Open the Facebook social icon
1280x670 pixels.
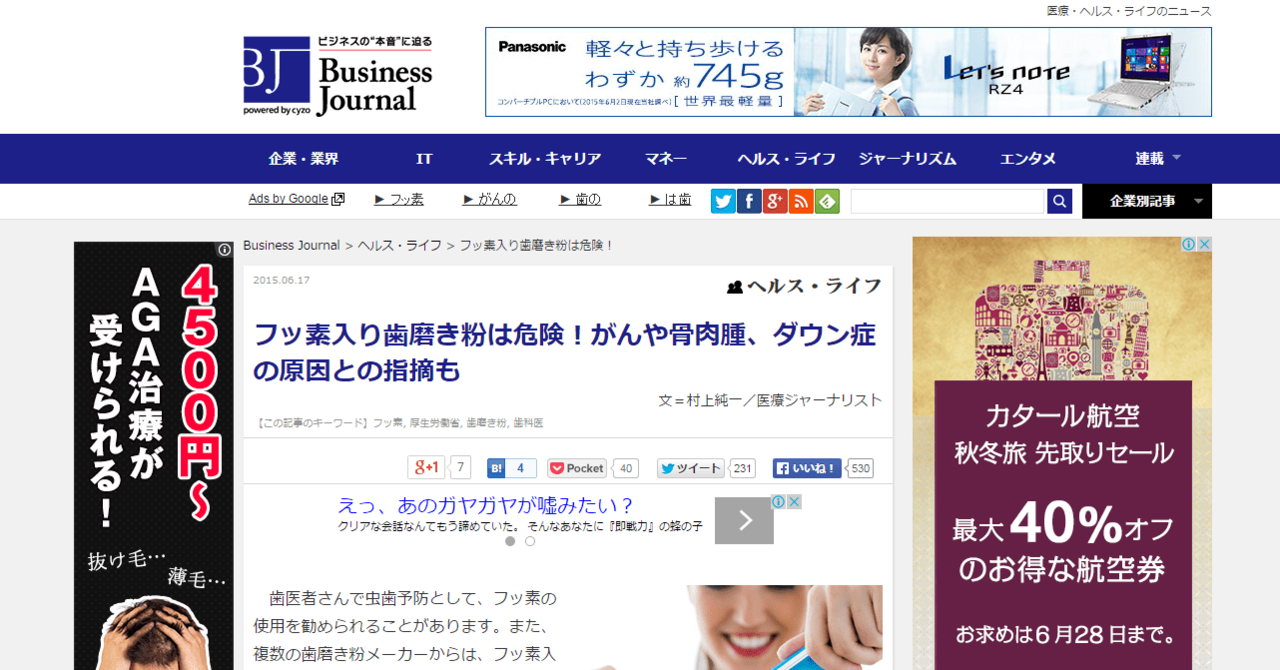tap(749, 201)
